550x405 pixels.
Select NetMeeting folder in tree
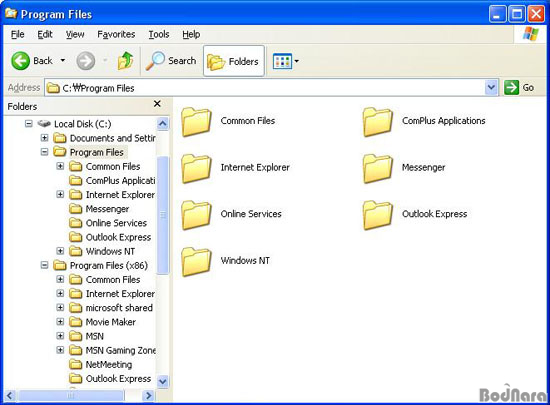tap(109, 365)
